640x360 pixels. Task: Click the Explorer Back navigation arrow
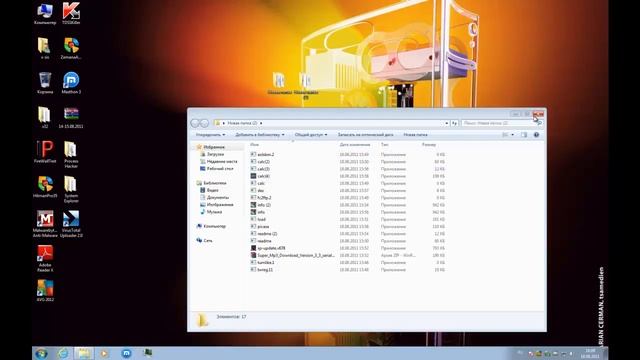coord(195,123)
